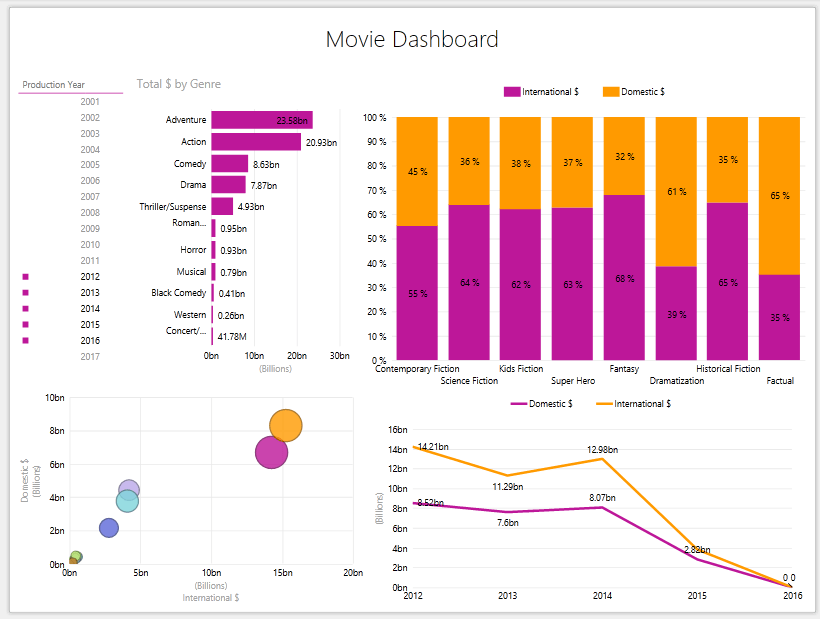Select the Drama genre bar
The width and height of the screenshot is (820, 619).
point(228,185)
